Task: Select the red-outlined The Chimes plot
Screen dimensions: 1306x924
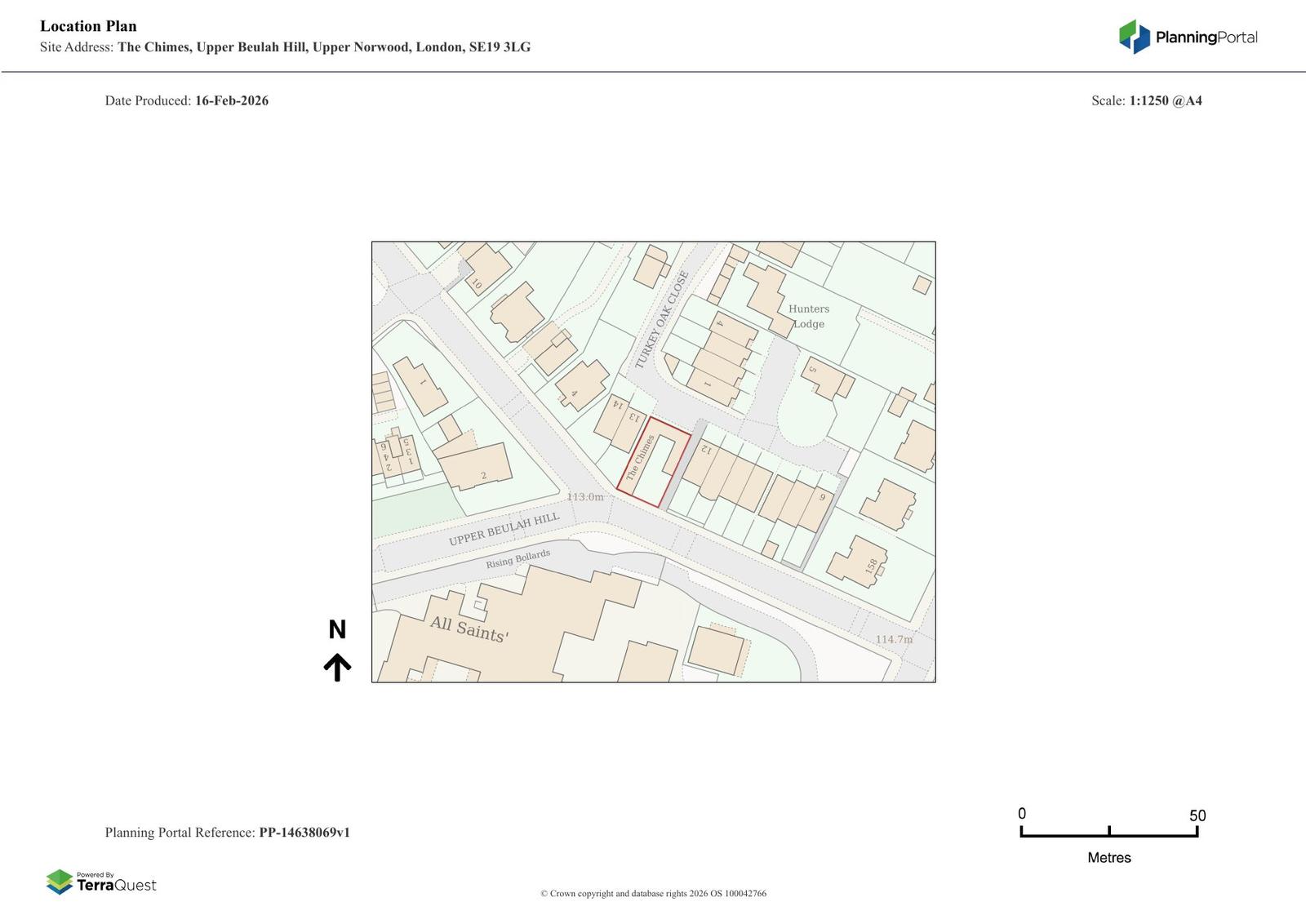Action: [x=652, y=462]
